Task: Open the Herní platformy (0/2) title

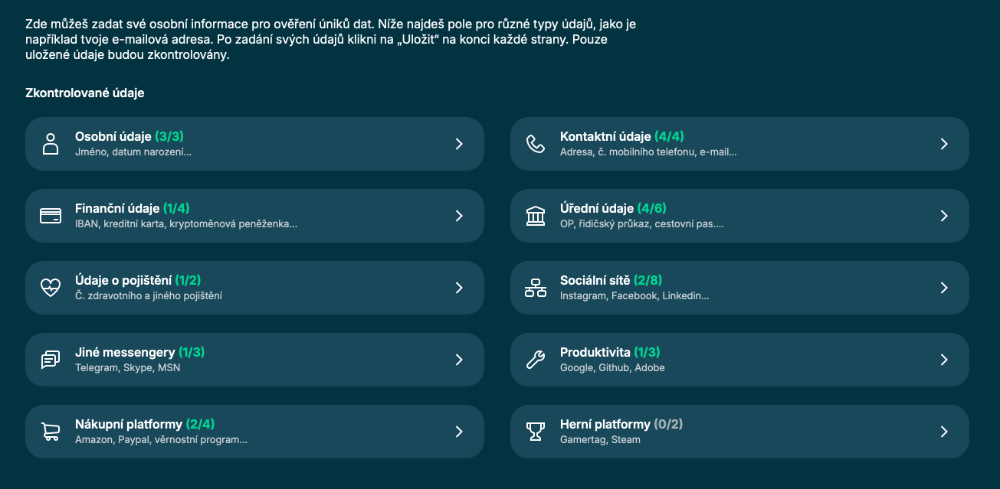Action: (621, 425)
